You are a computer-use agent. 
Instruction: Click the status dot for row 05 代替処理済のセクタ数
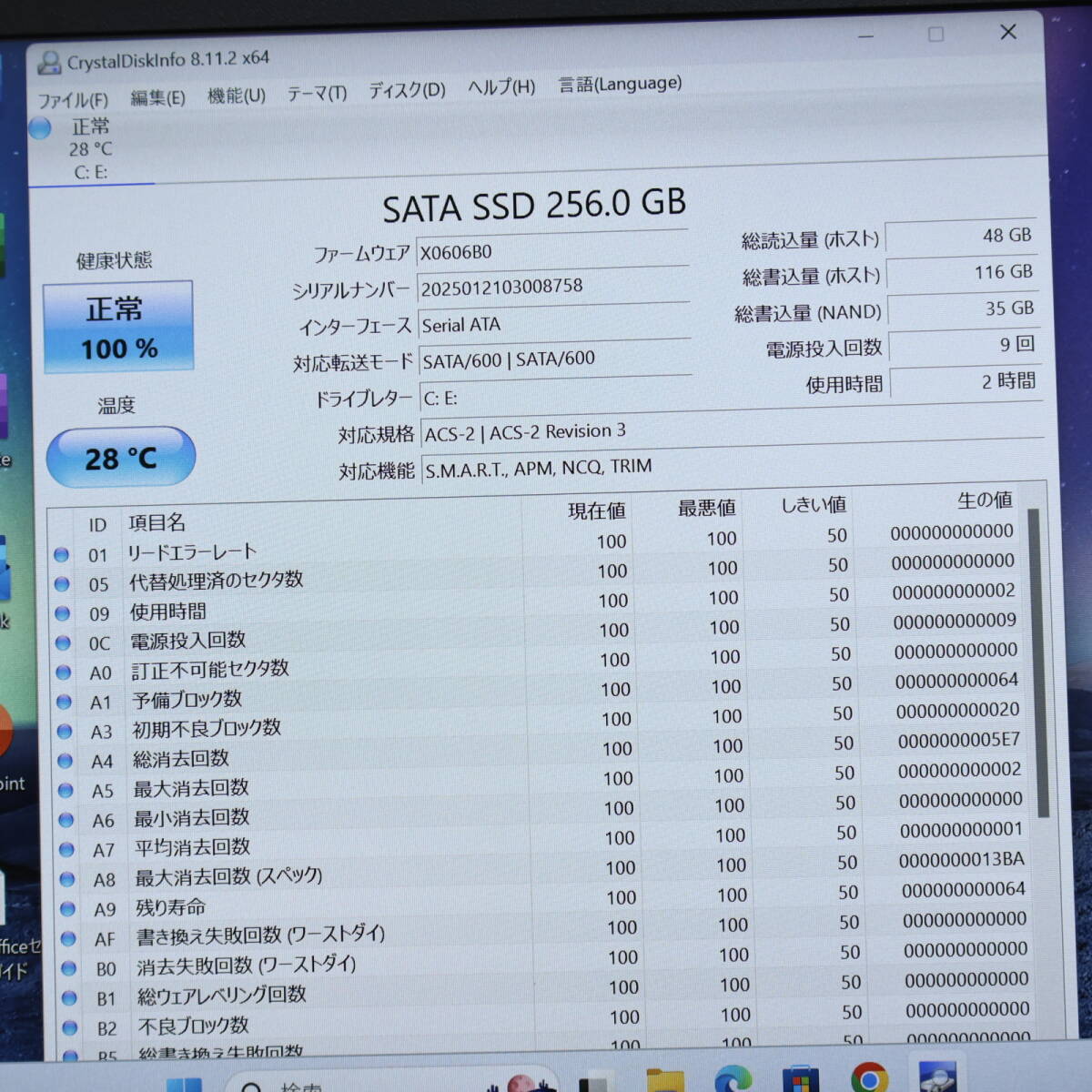[62, 583]
